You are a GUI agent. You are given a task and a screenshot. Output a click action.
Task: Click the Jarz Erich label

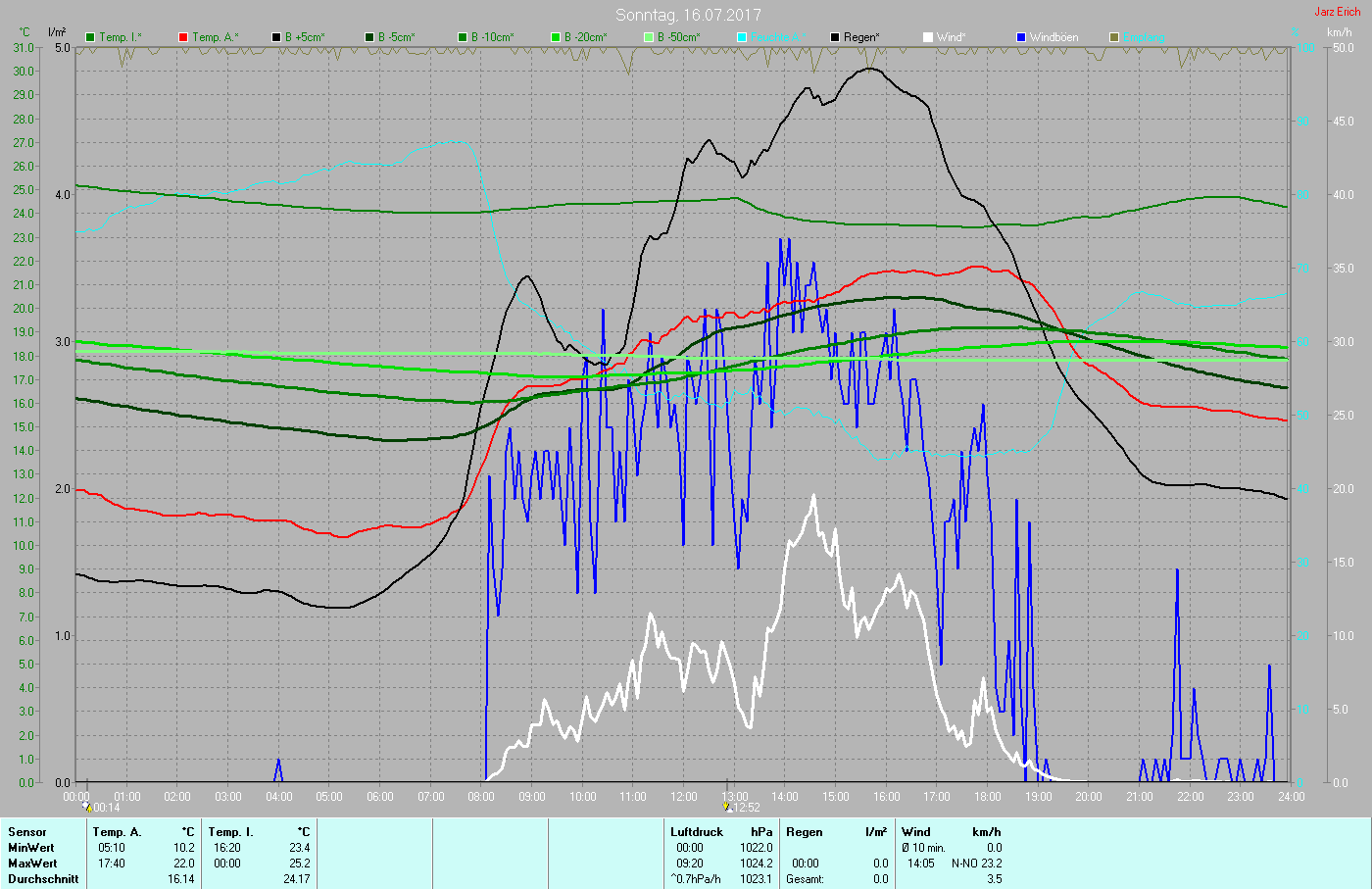pyautogui.click(x=1338, y=12)
